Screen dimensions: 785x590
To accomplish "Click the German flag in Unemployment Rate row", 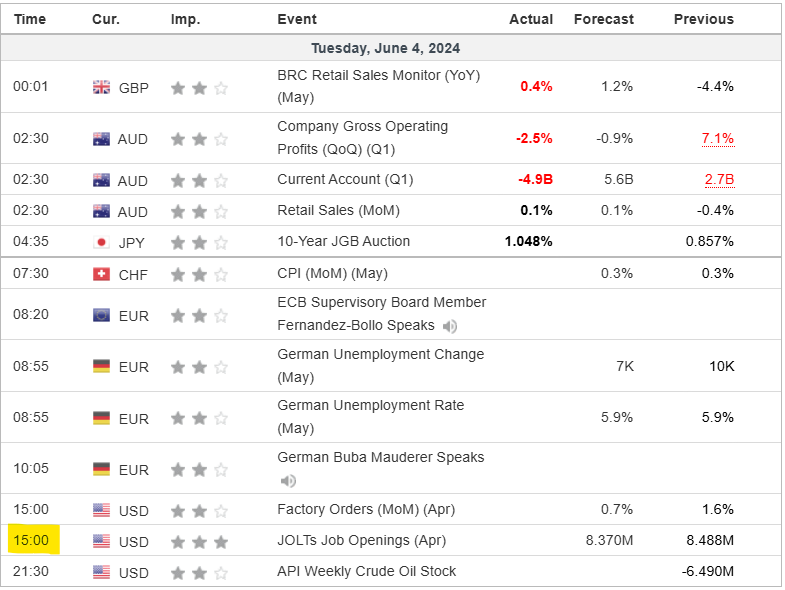I will 101,418.
